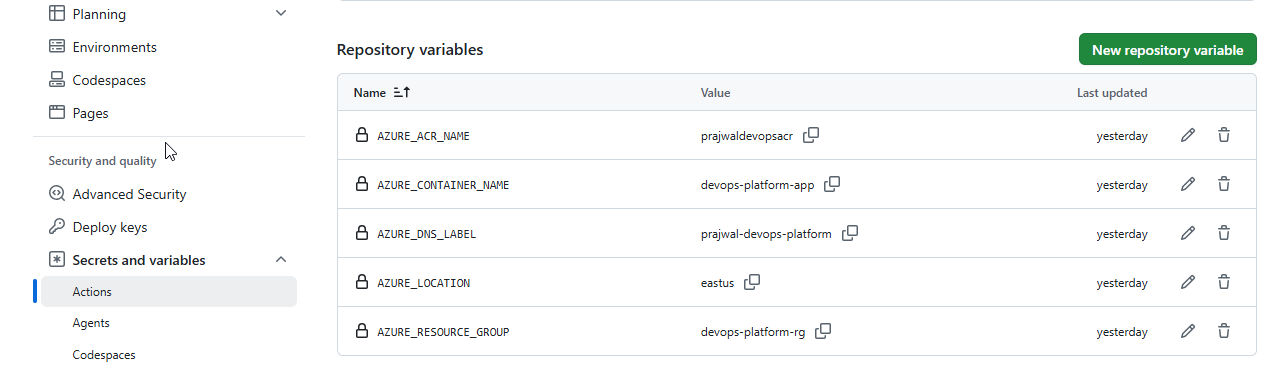The image size is (1272, 377).
Task: Sort variables using the Name sort arrow
Action: point(402,92)
